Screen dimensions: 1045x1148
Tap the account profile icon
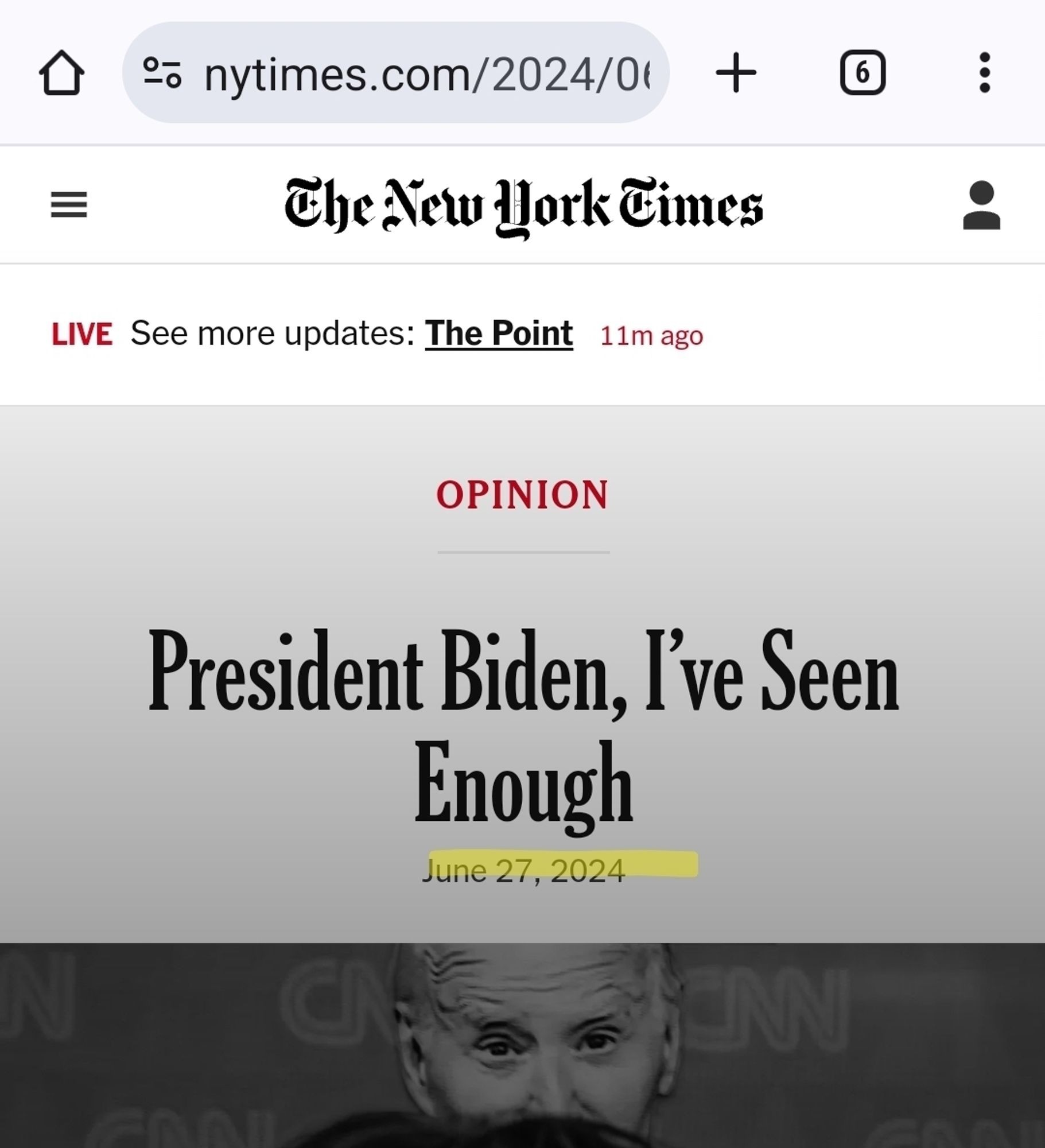[x=981, y=205]
